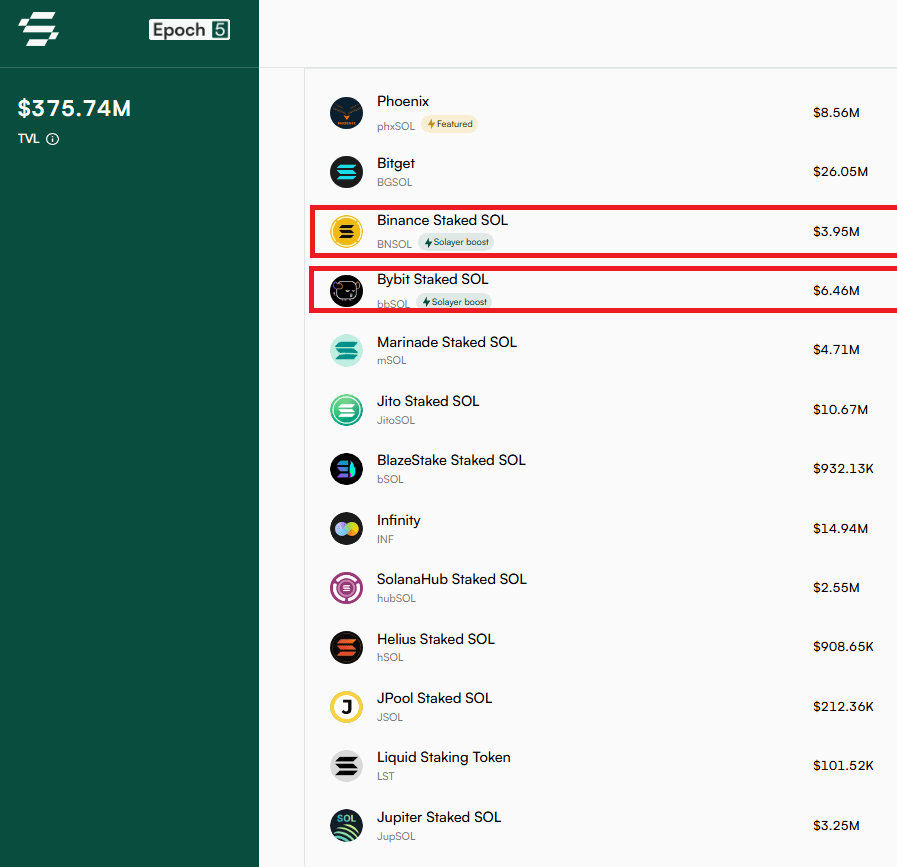Click the Bitget BGSOL token icon
Screen dimensions: 897x867
coord(346,172)
